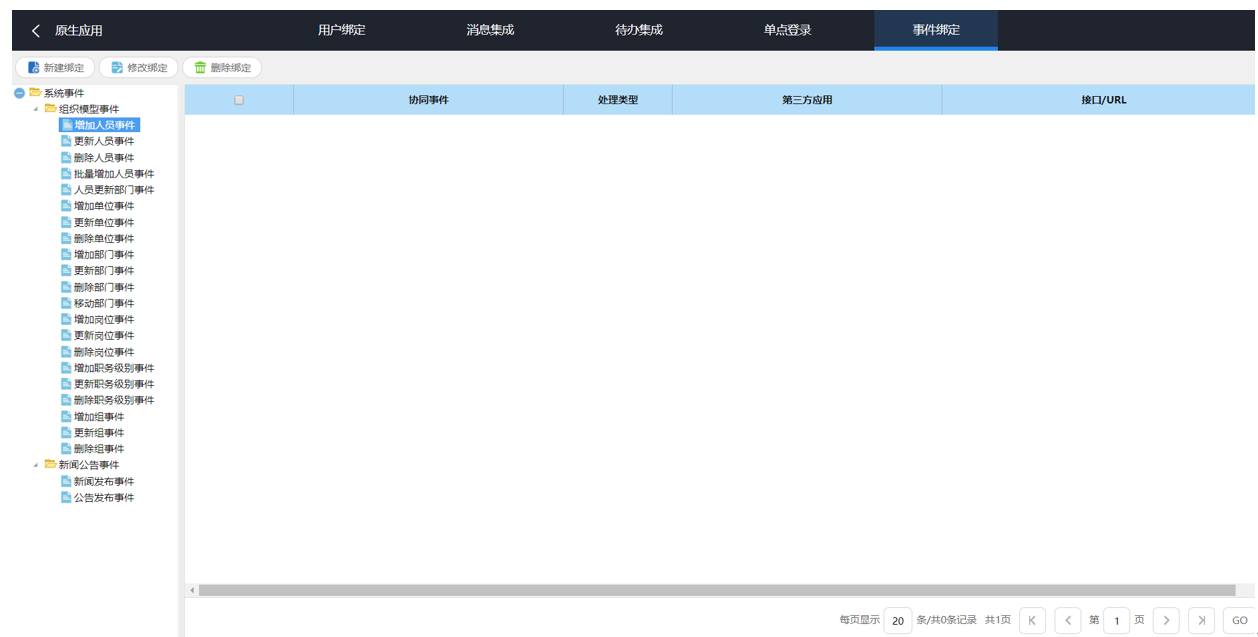
Task: Select 删除部门事件 in the tree
Action: [104, 287]
